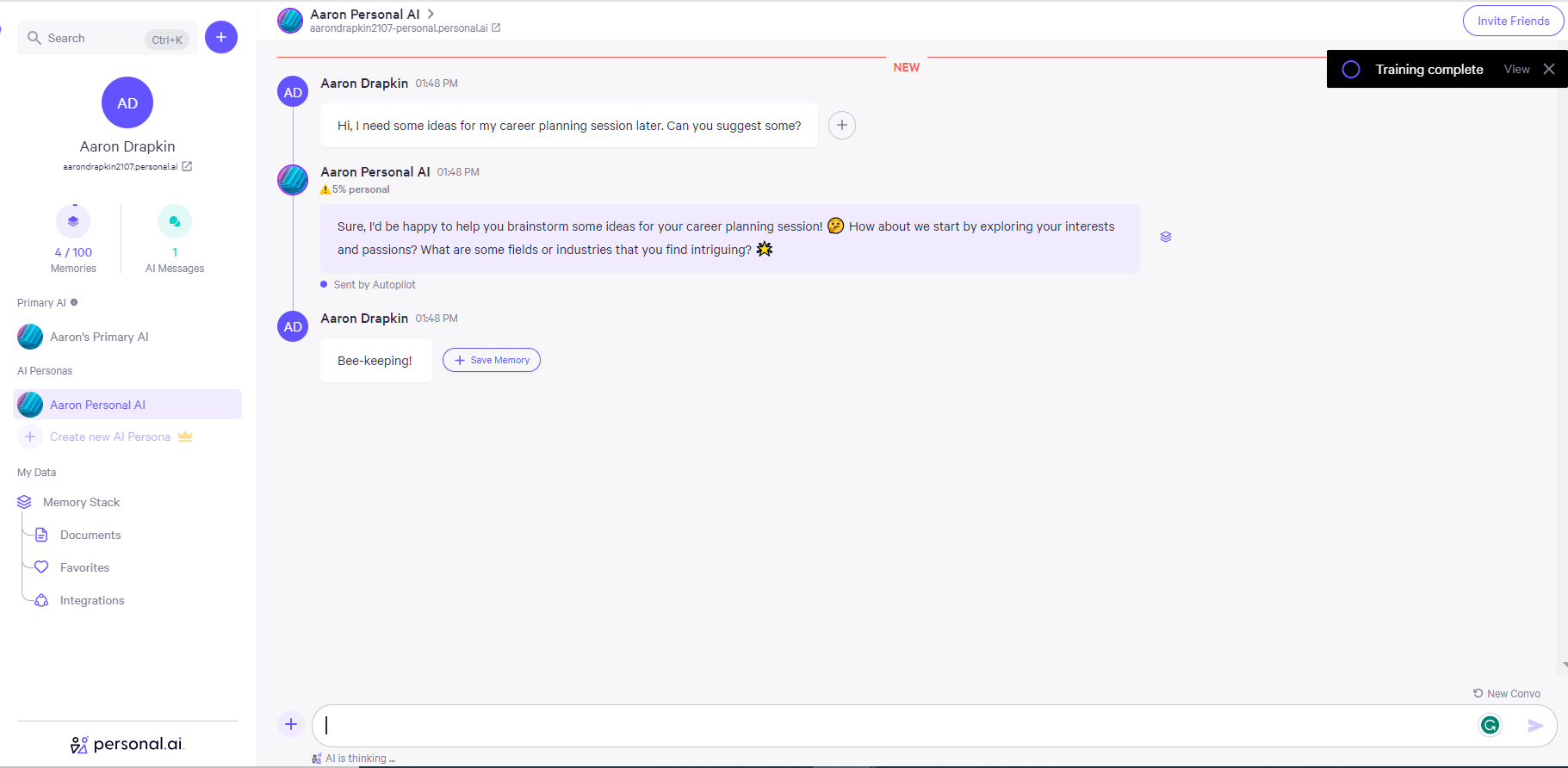Click the Invite Friends button
The height and width of the screenshot is (768, 1568).
(x=1513, y=21)
